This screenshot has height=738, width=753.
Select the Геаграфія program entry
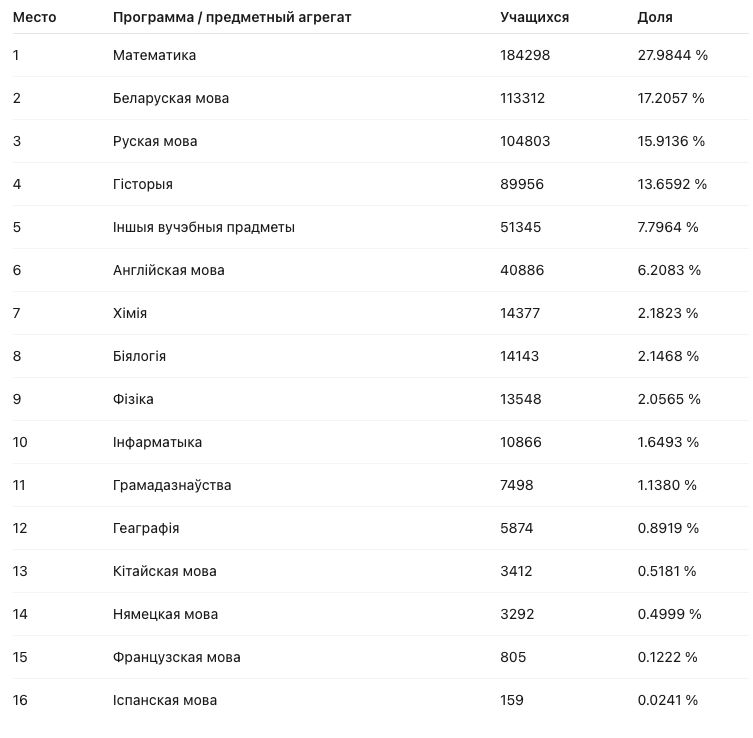click(x=146, y=528)
